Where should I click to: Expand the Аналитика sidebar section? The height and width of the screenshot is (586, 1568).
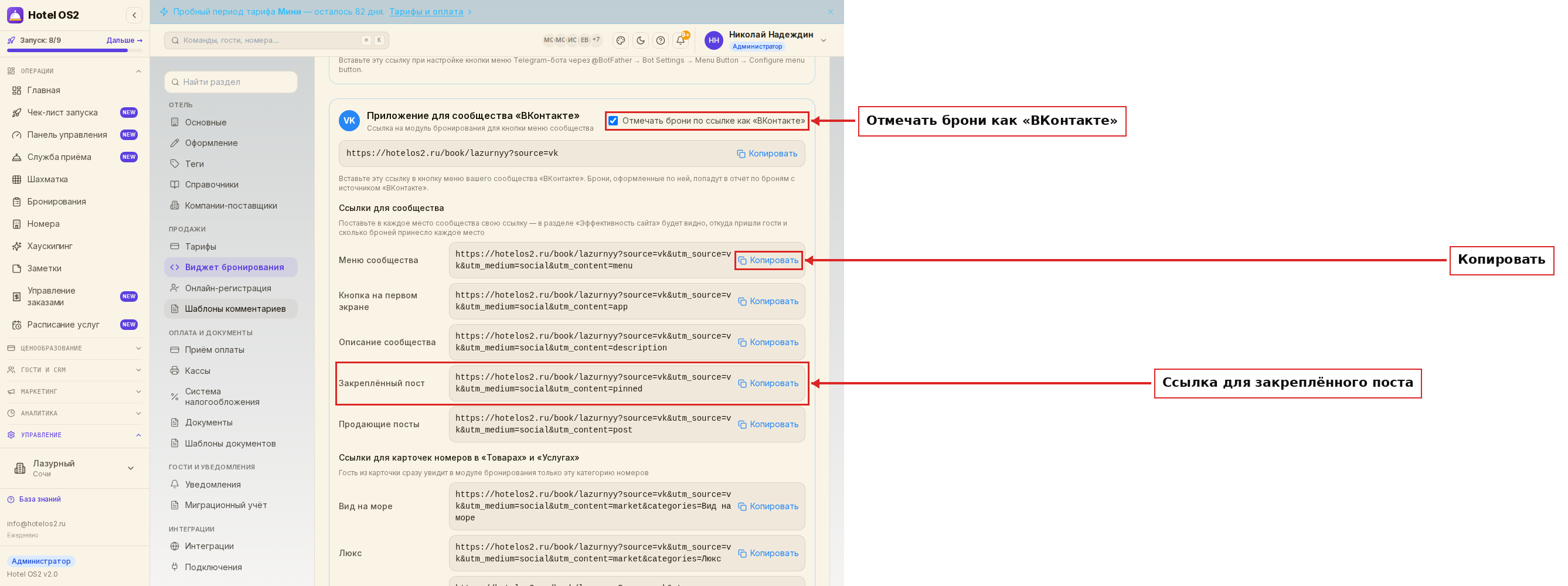(74, 413)
